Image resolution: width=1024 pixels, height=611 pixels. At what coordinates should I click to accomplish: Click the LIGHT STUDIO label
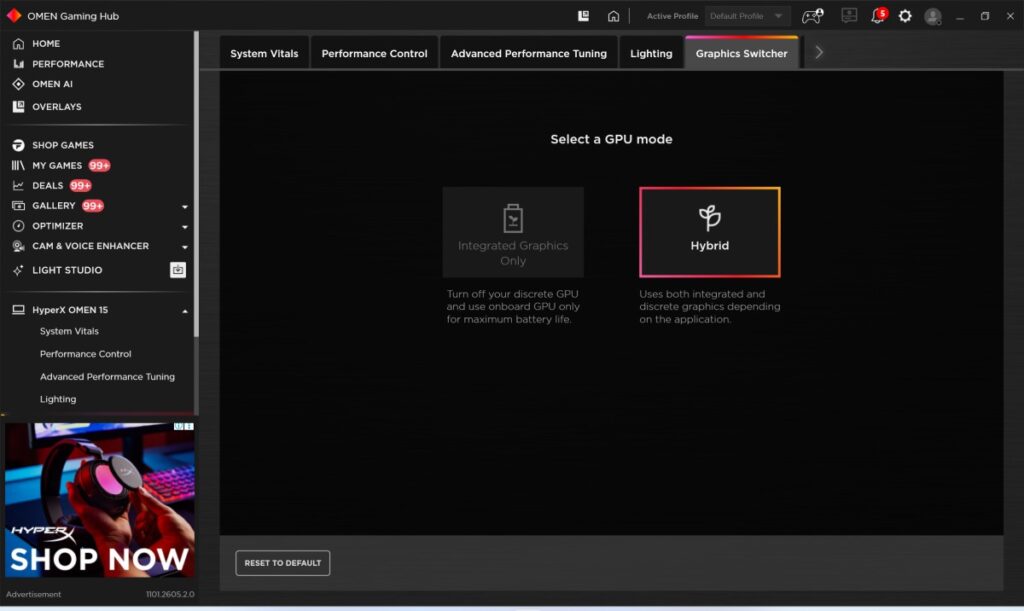coord(67,270)
